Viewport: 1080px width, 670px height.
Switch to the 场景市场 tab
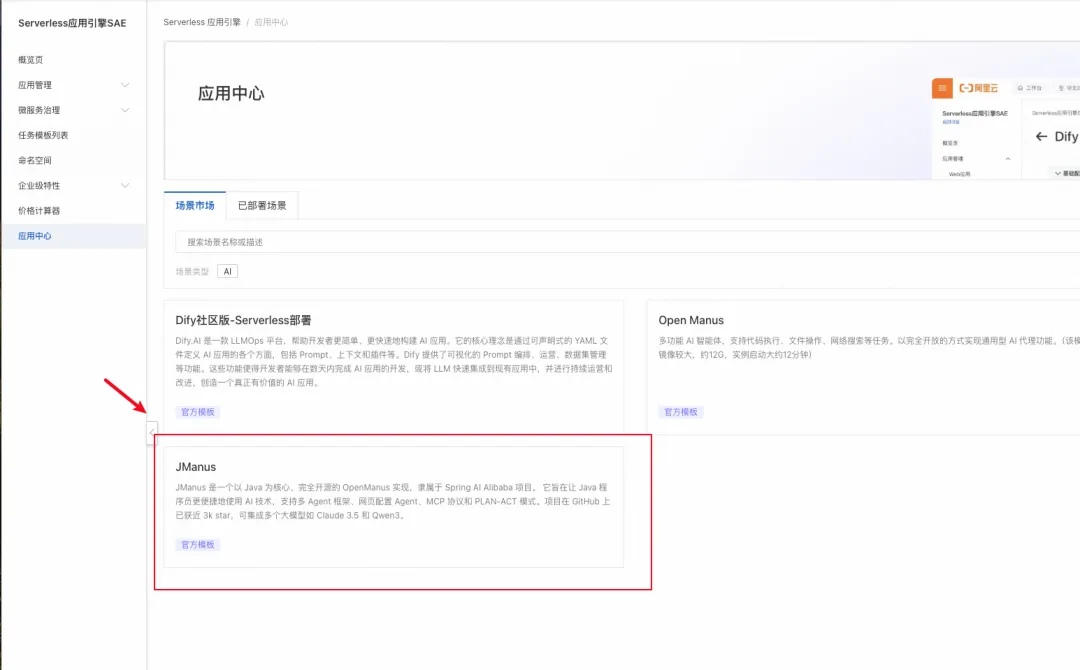[195, 206]
